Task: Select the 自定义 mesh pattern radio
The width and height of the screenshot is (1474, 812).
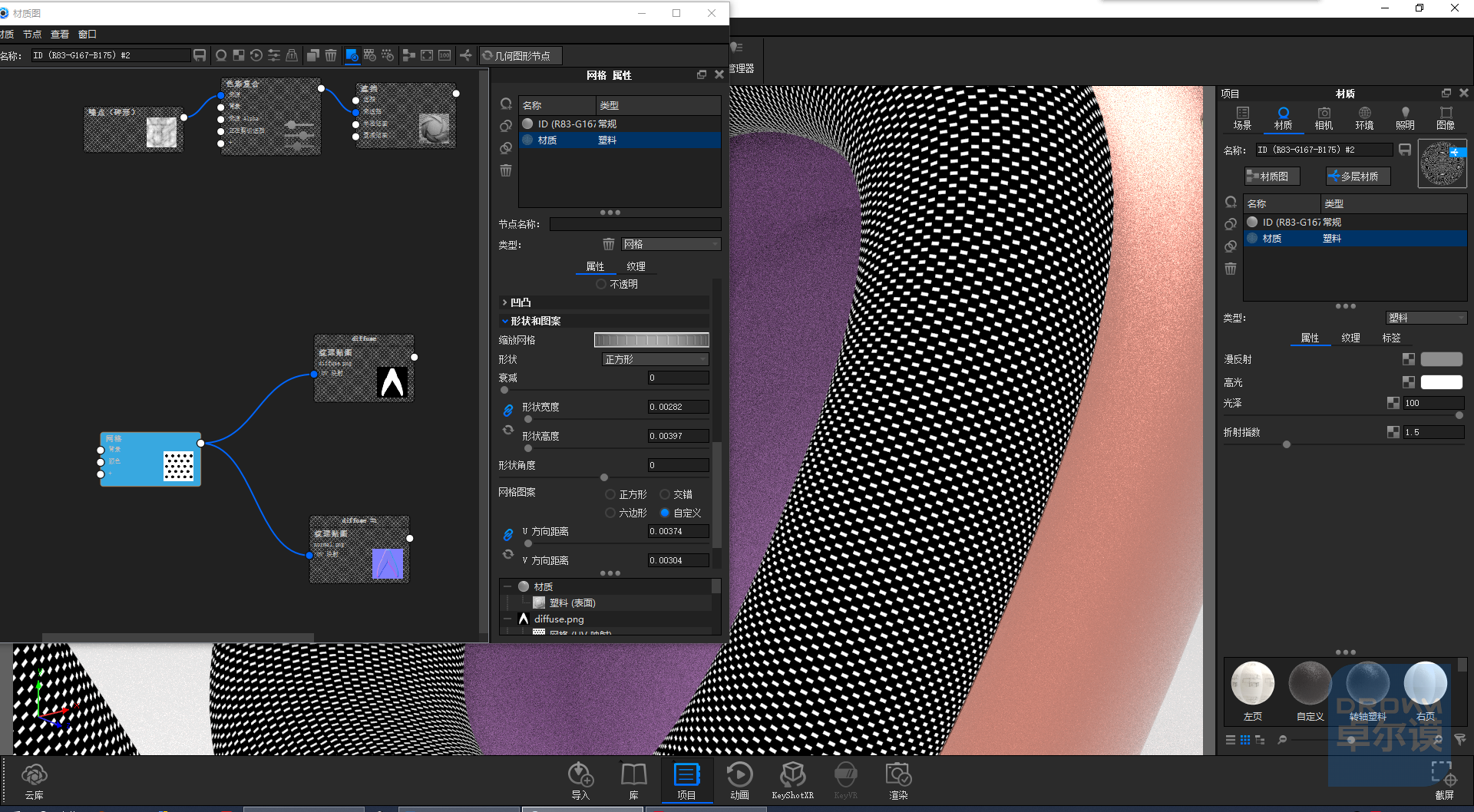Action: [665, 513]
